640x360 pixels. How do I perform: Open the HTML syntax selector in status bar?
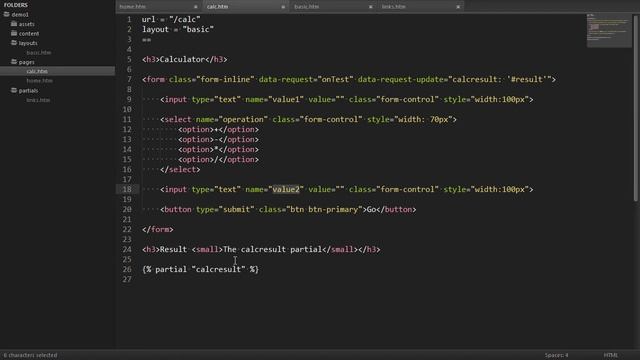pos(611,355)
